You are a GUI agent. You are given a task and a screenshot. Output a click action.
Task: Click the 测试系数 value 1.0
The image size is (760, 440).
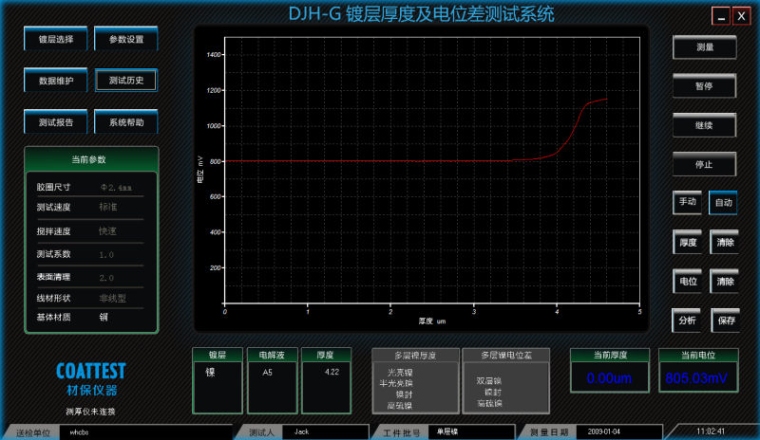[107, 255]
